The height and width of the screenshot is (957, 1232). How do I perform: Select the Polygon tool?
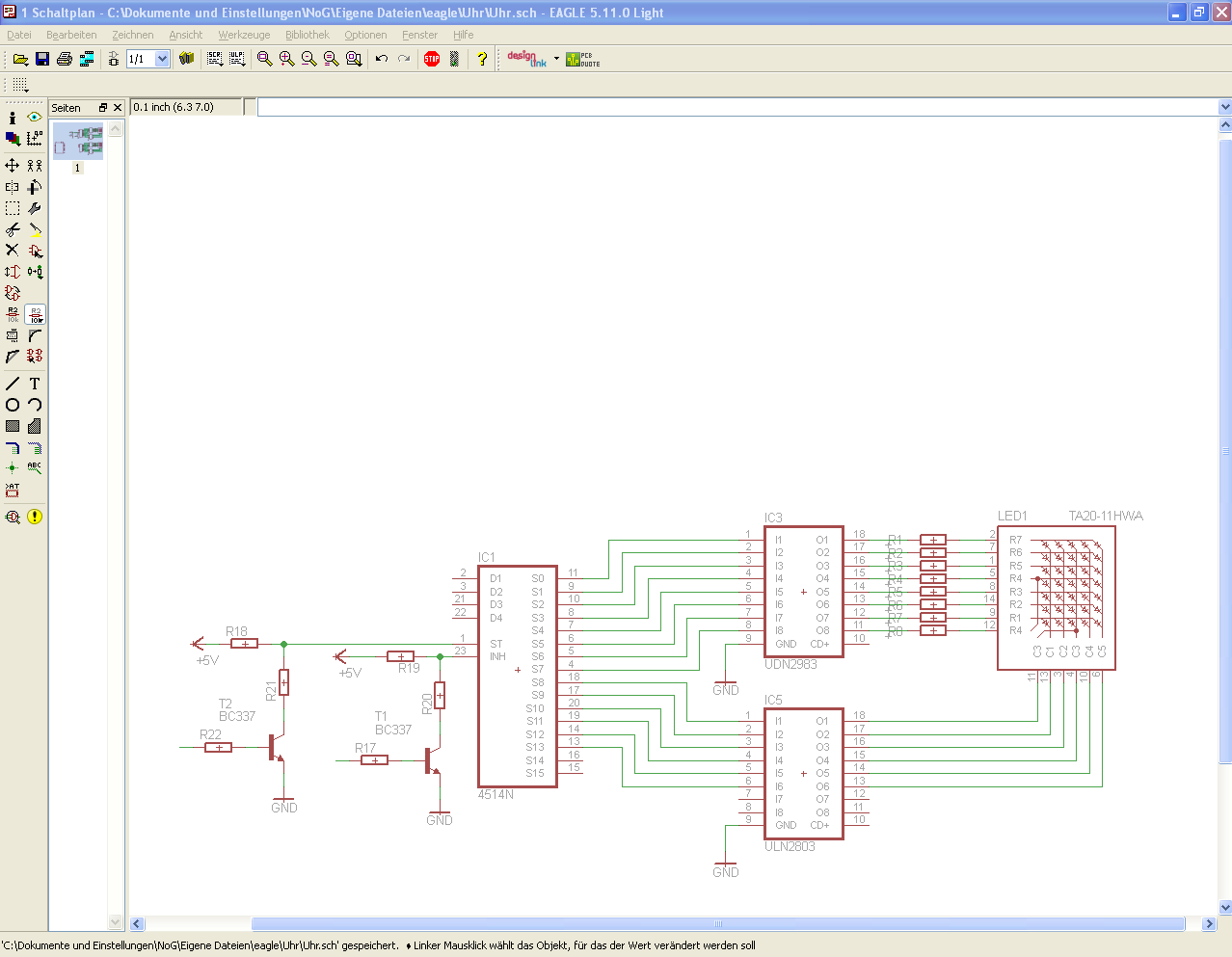click(35, 426)
